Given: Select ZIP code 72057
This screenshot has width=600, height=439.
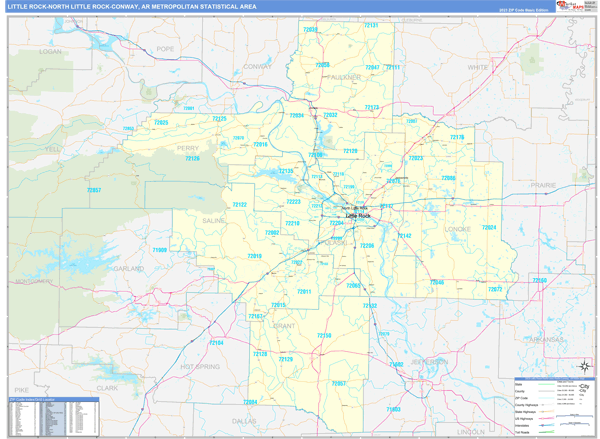Looking at the screenshot, I should [339, 384].
